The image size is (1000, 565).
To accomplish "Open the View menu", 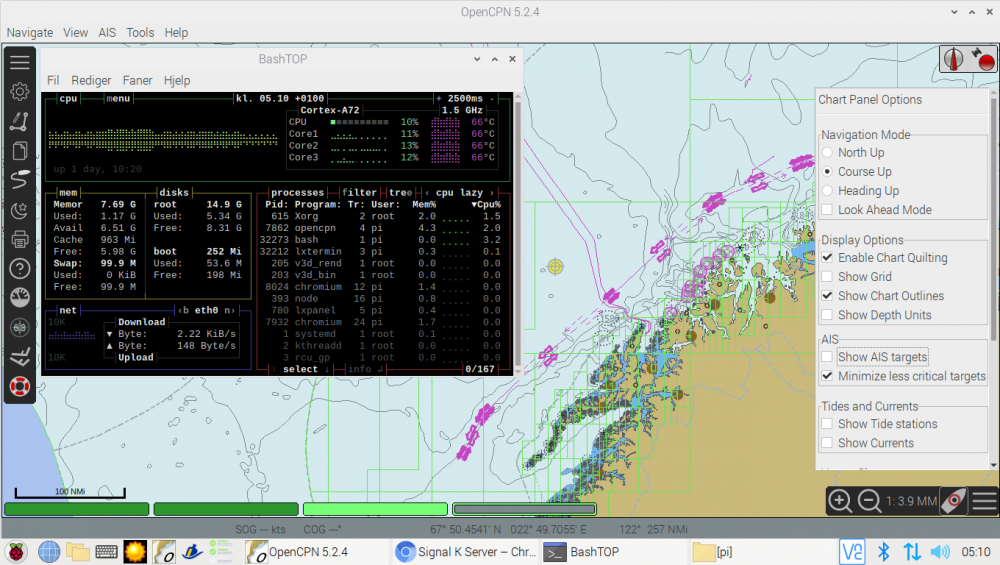I will coord(75,33).
